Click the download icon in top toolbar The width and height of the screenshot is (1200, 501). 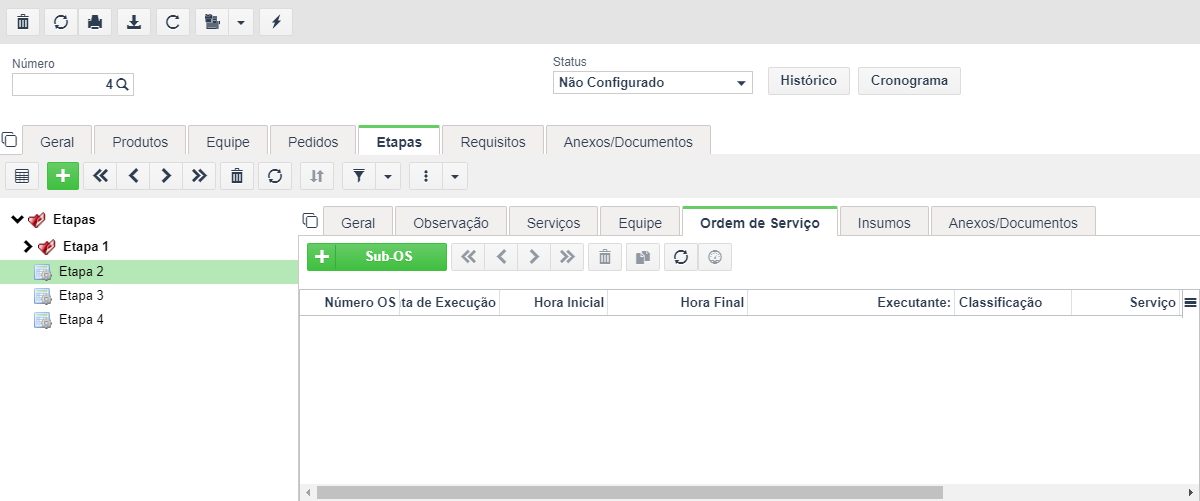(134, 21)
